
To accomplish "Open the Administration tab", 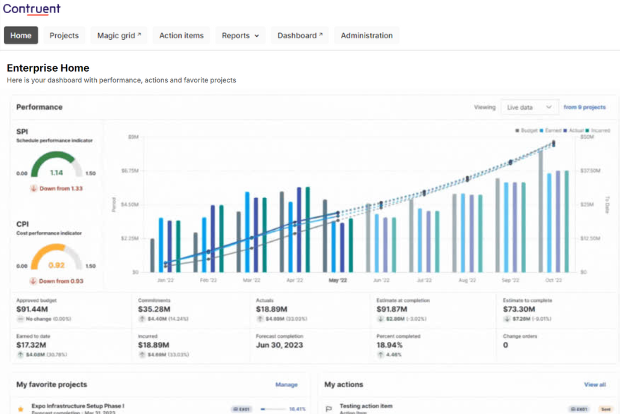I will 367,36.
